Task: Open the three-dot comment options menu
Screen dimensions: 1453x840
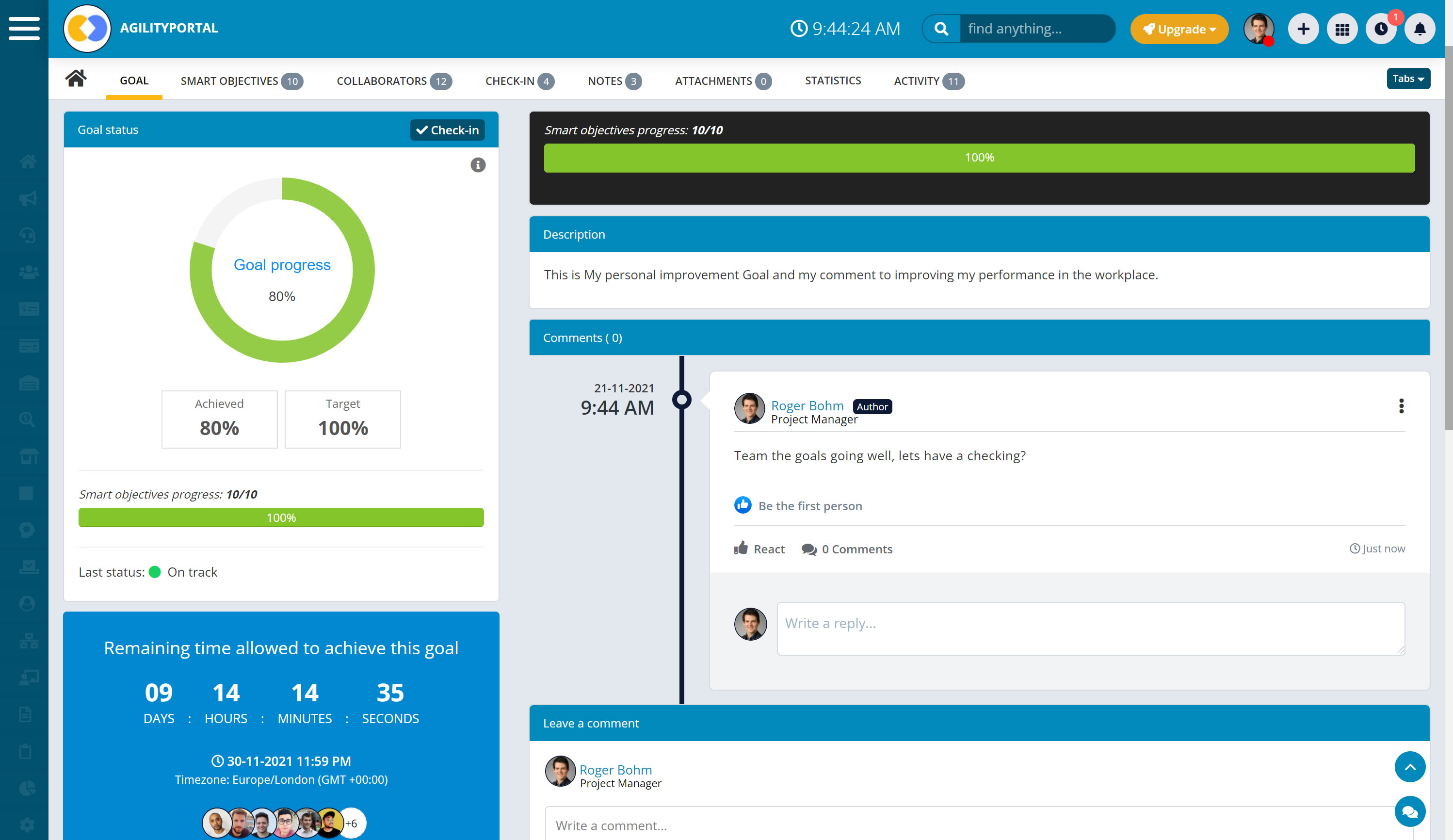Action: [1401, 406]
